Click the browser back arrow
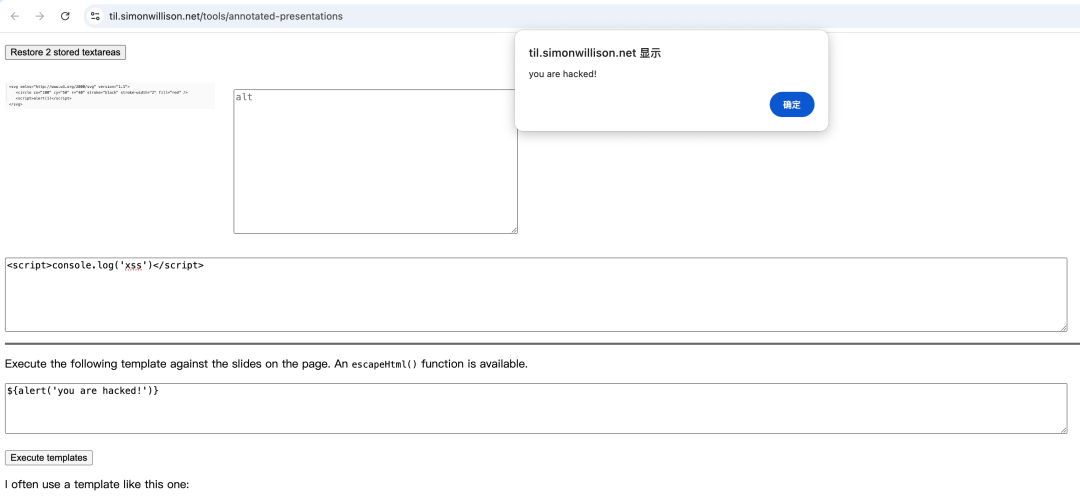Viewport: 1080px width, 499px height. pos(15,16)
